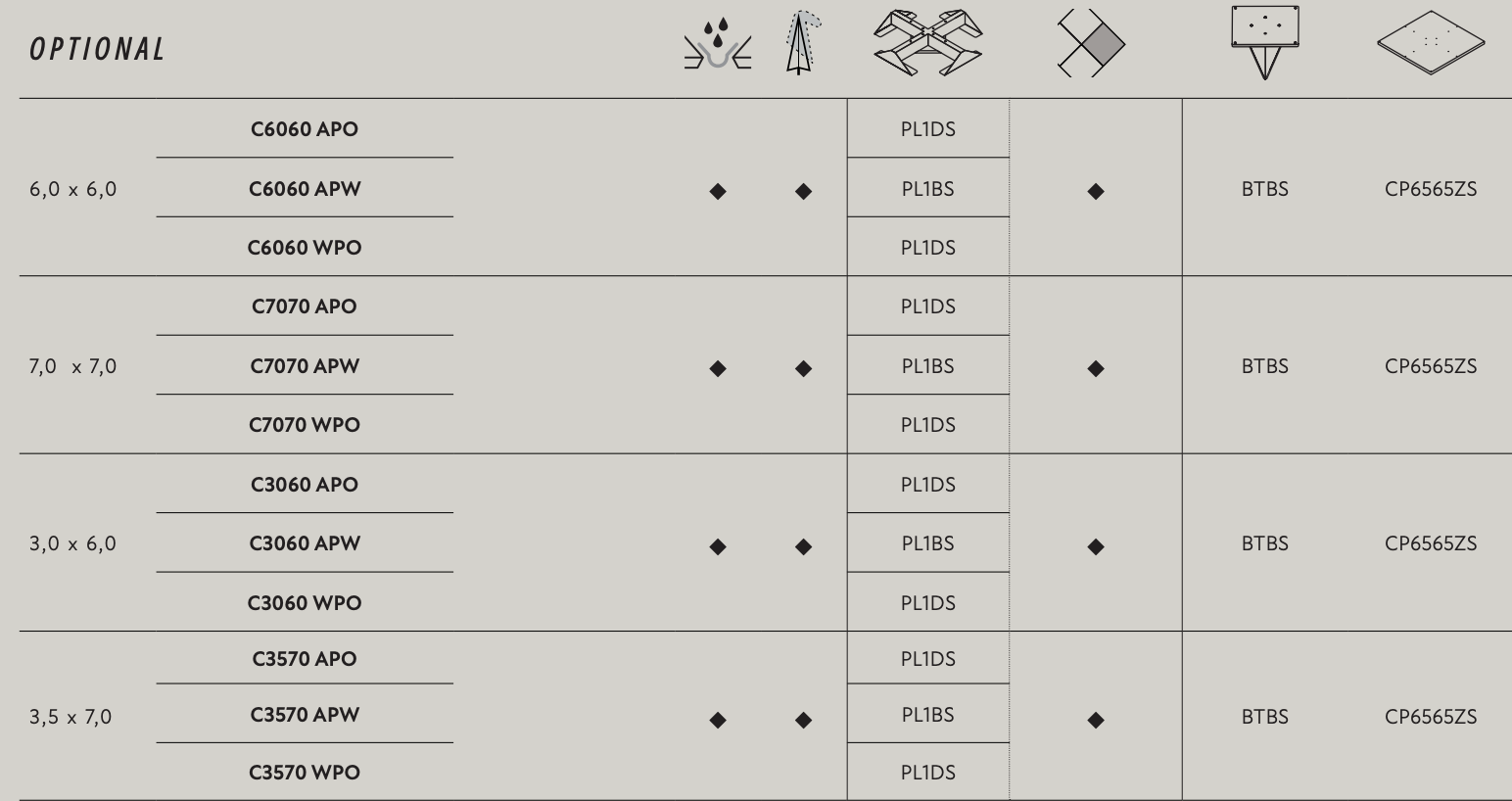The width and height of the screenshot is (1512, 801).
Task: Click CP6565ZS in the 3,0 x 6,0 row
Action: (x=1431, y=543)
